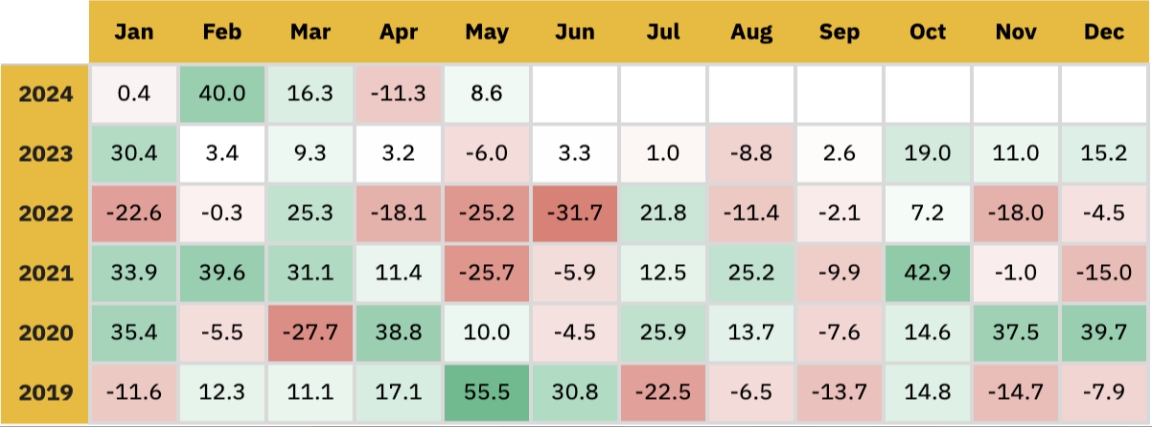Click the 25.2 cell for August 2021

point(752,272)
